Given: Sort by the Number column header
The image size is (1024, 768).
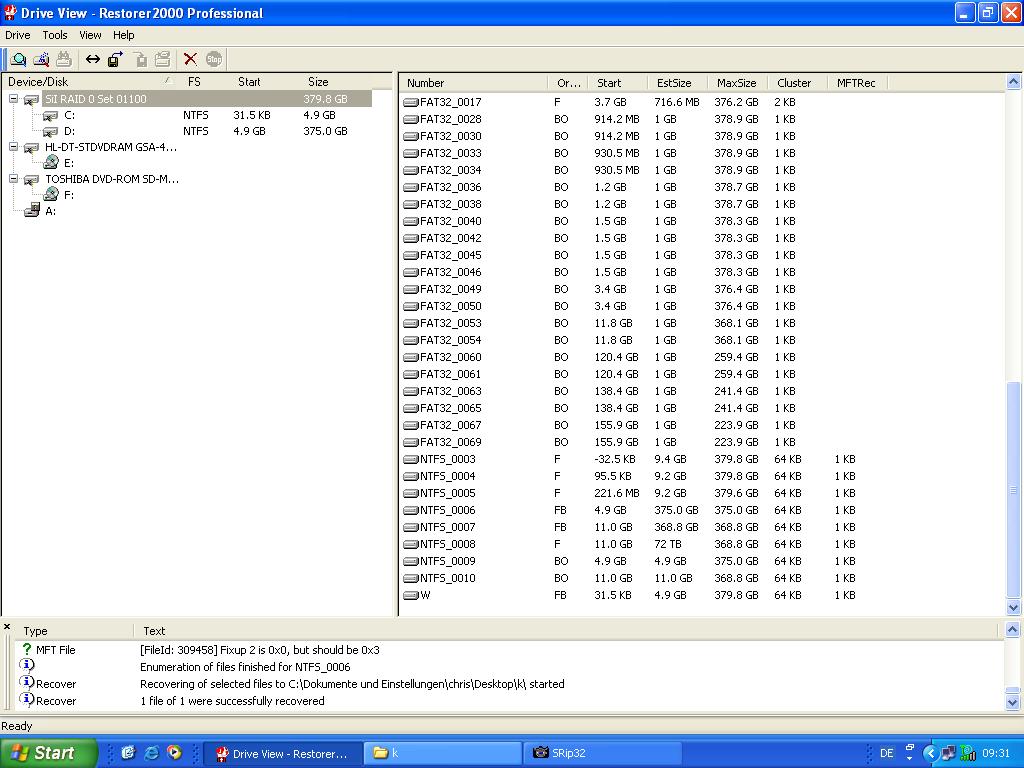Looking at the screenshot, I should 473,83.
